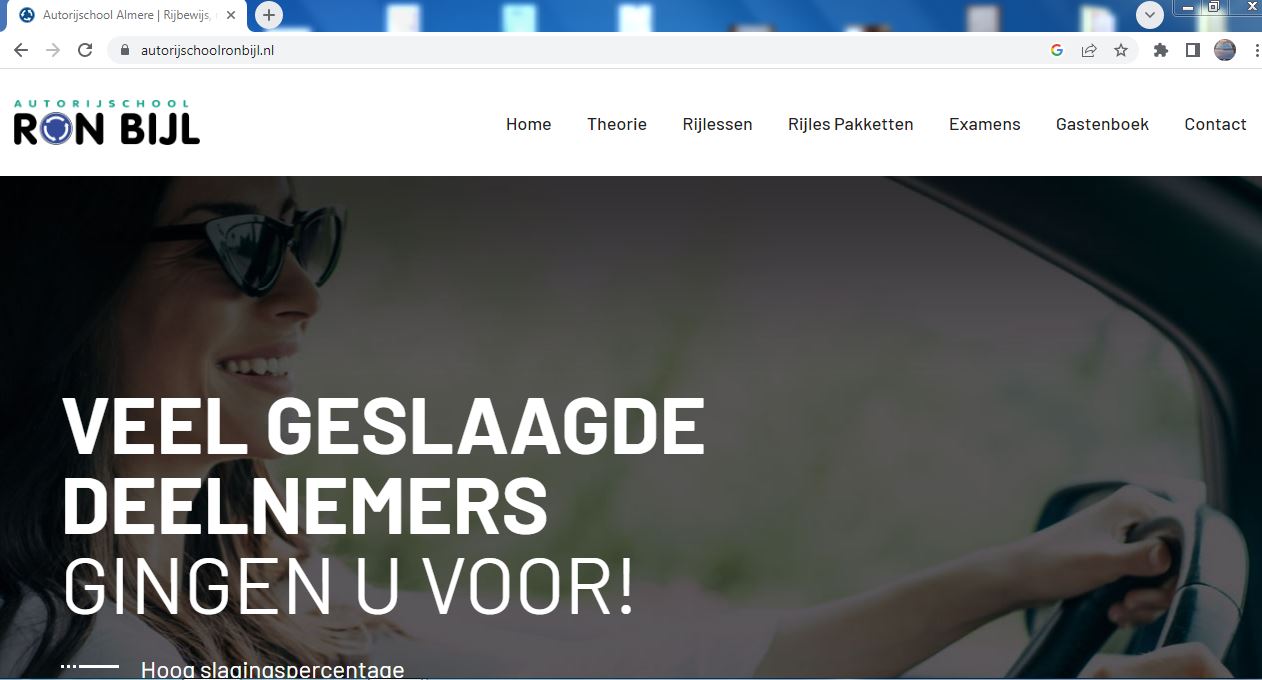The height and width of the screenshot is (680, 1262).
Task: Open the Rijles Pakketten menu item
Action: [851, 124]
